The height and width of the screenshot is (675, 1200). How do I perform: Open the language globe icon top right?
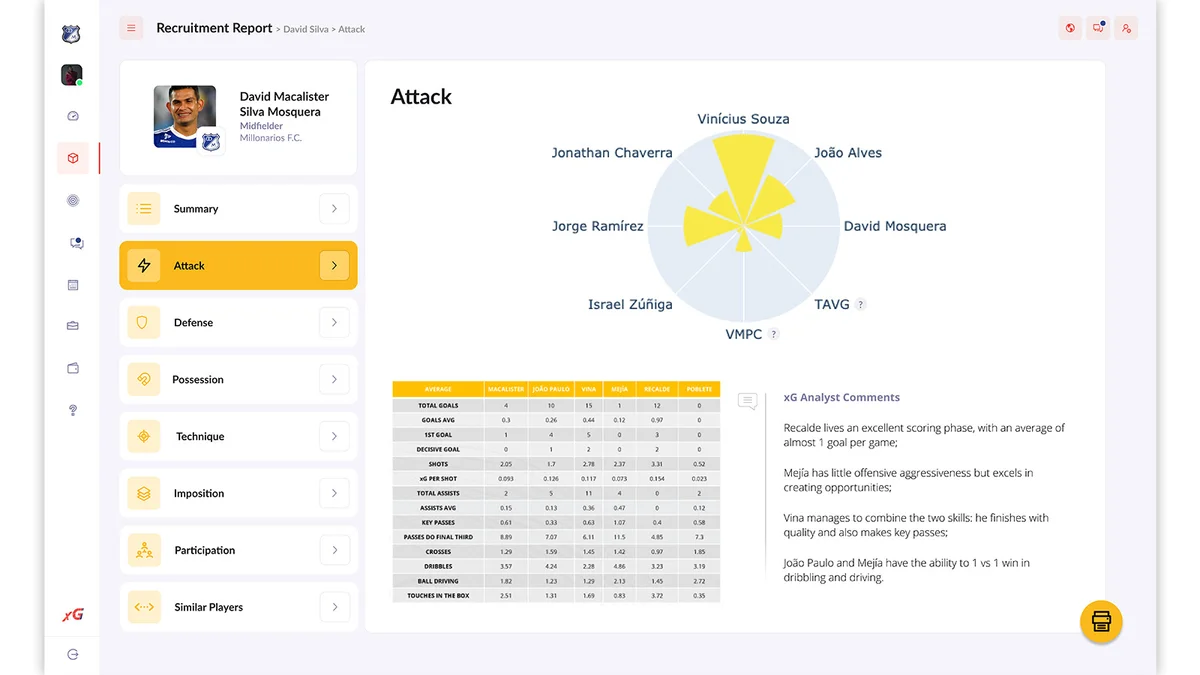click(1069, 27)
